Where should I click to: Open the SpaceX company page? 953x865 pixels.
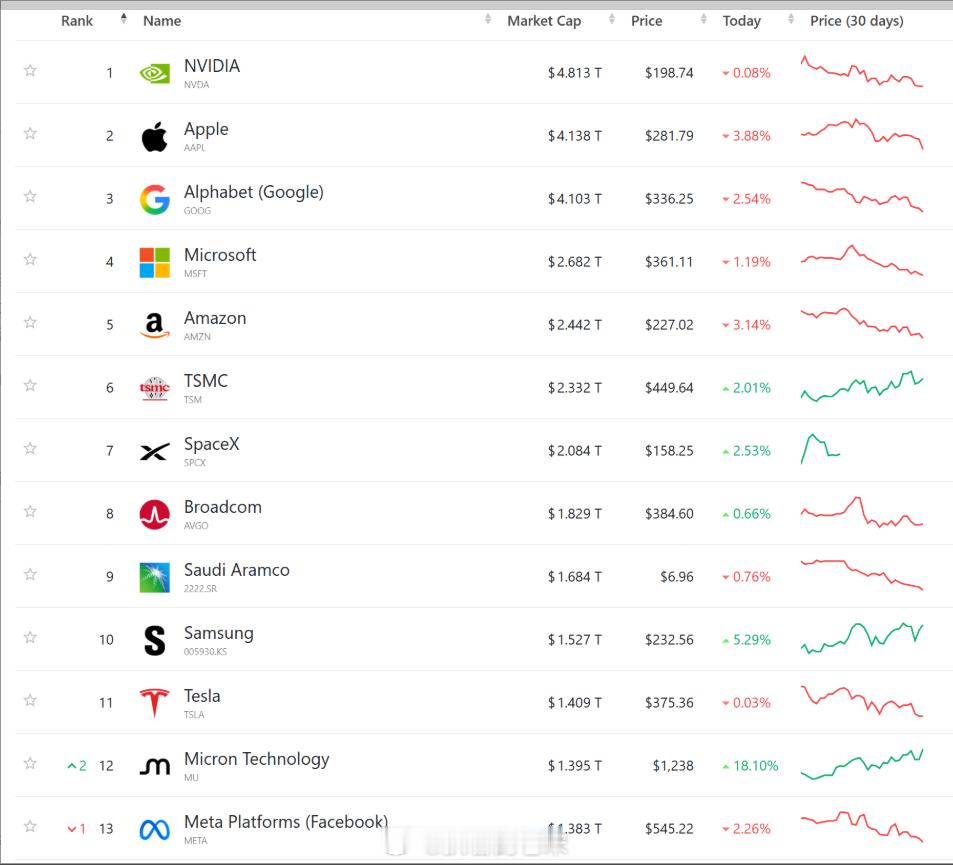tap(212, 444)
